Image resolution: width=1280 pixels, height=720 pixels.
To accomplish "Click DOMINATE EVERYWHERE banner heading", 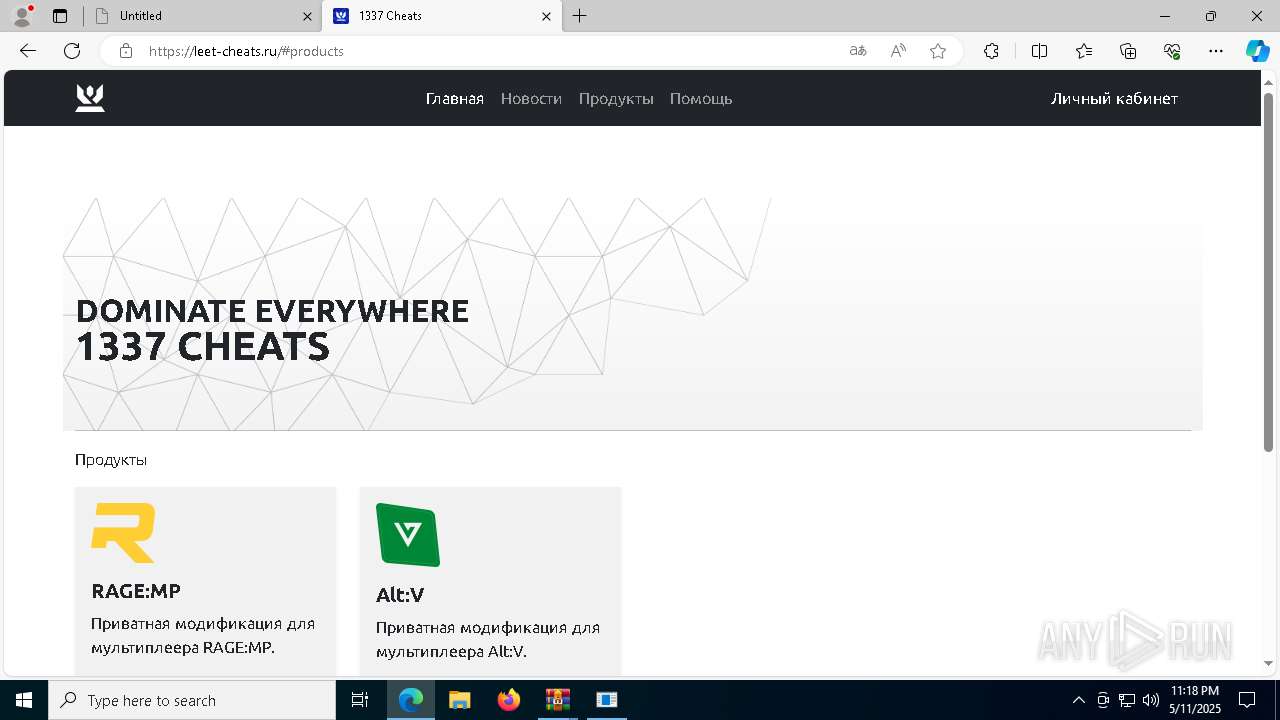I will click(x=272, y=311).
